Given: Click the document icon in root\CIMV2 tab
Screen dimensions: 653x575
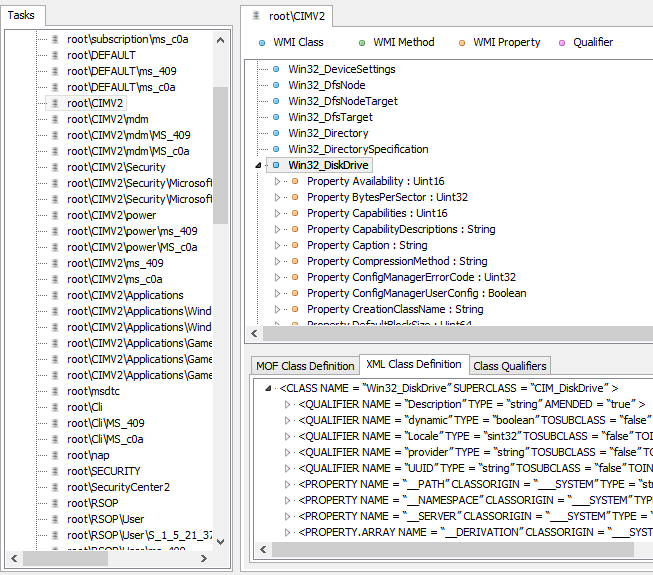Looking at the screenshot, I should point(256,16).
